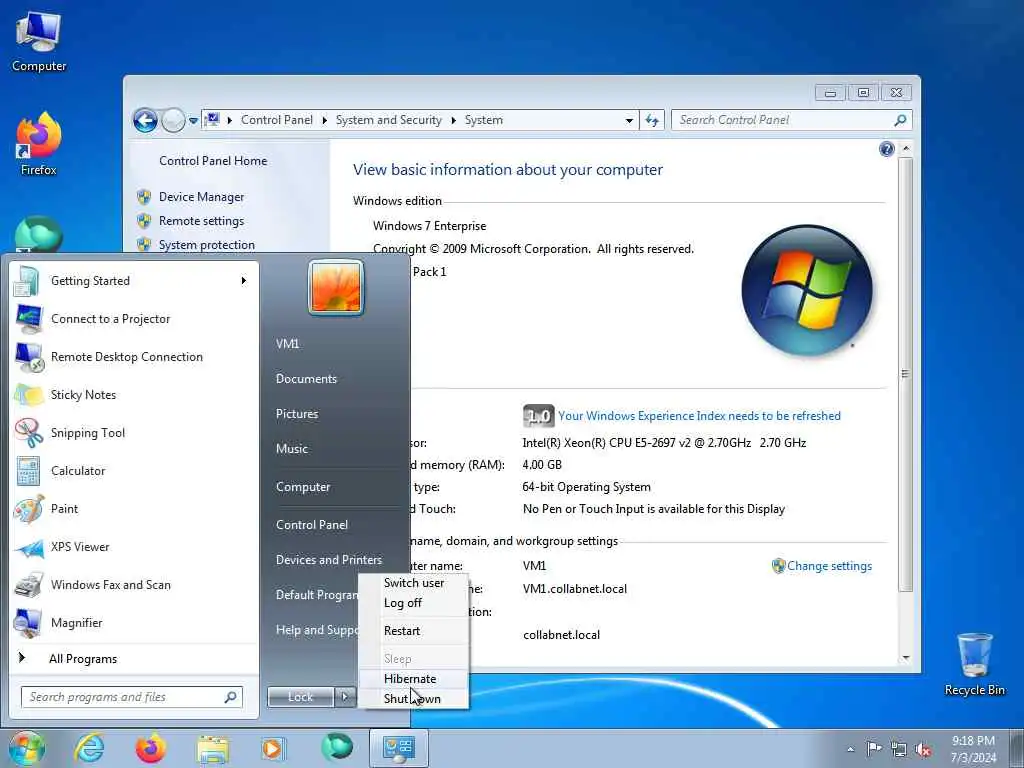
Task: Select Switch user from power menu
Action: point(414,583)
